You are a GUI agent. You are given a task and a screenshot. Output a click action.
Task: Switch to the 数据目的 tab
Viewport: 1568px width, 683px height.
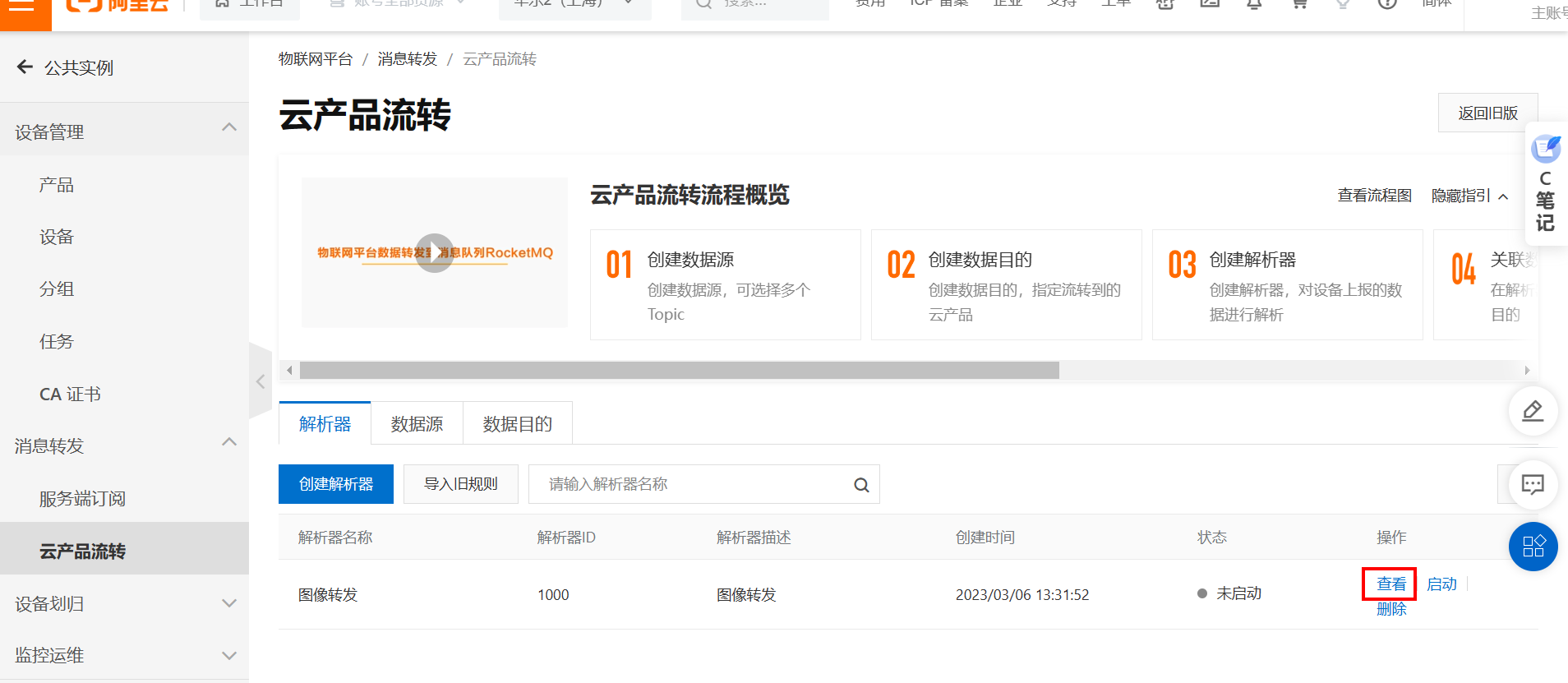pos(518,423)
